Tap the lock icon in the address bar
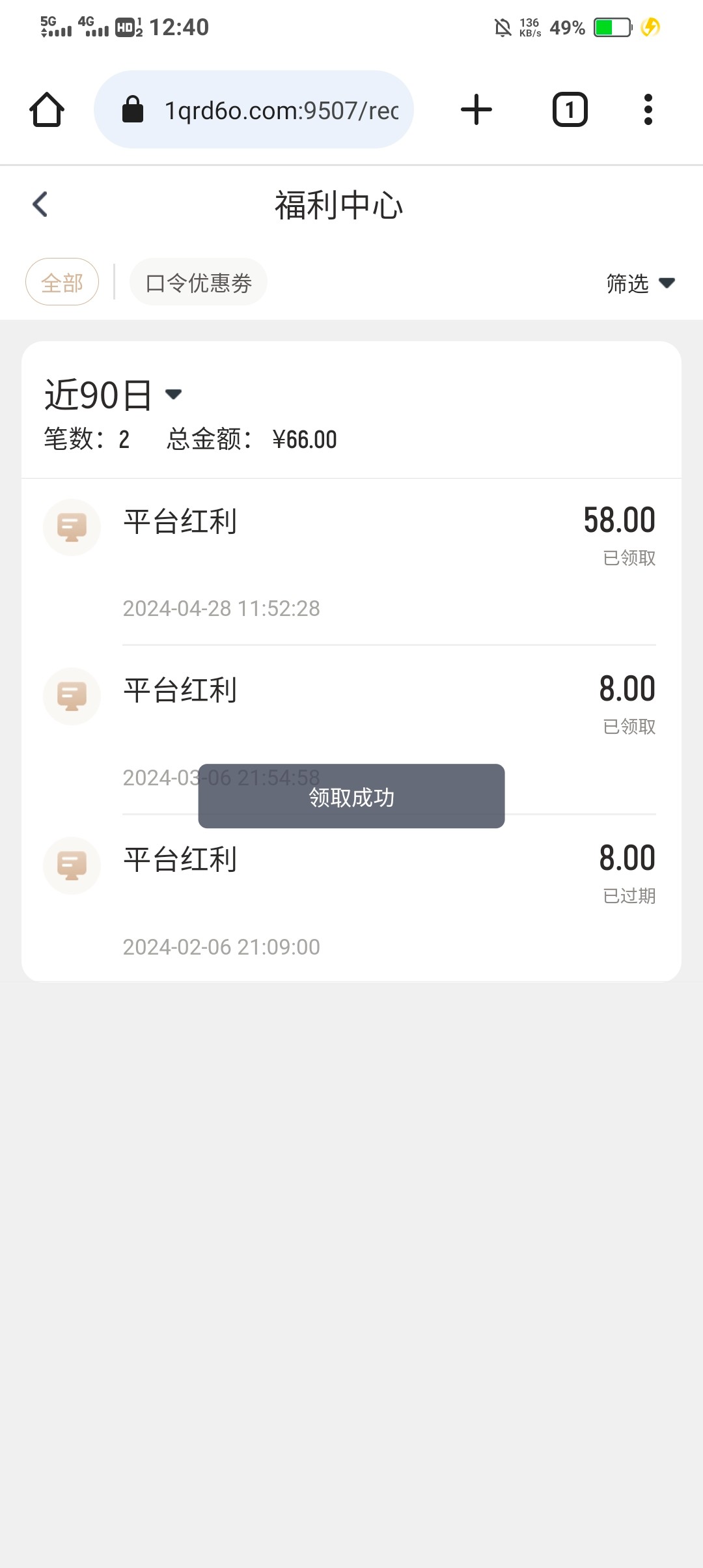Viewport: 703px width, 1568px height. click(133, 109)
